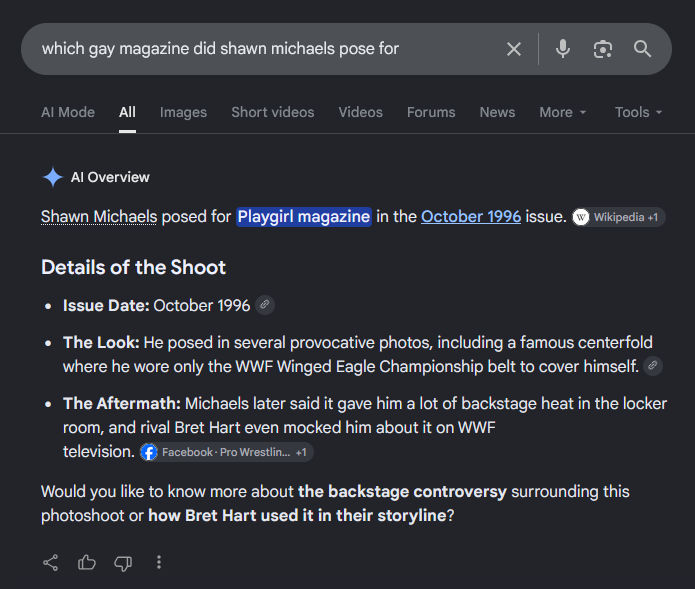Viewport: 695px width, 589px height.
Task: Click the 'Issue Date:' bullet label
Action: point(106,306)
